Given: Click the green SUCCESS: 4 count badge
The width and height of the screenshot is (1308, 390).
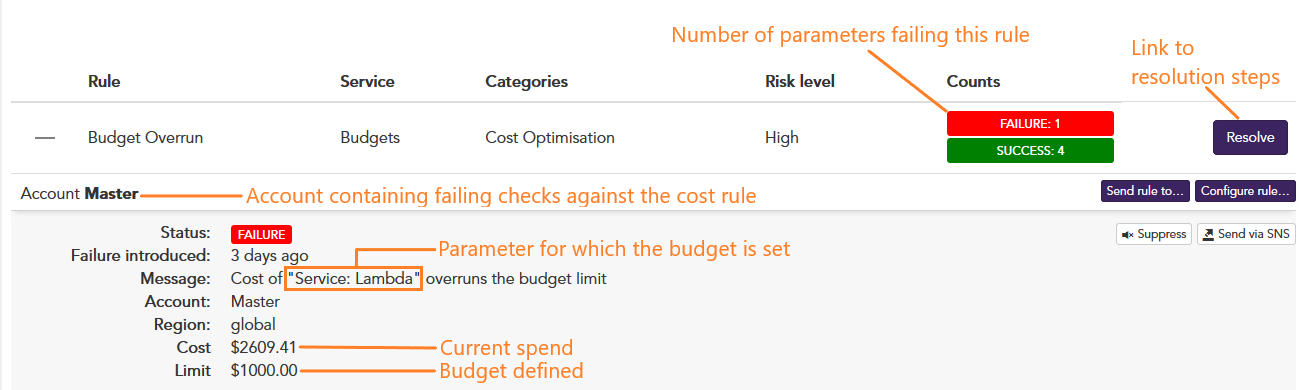Looking at the screenshot, I should pyautogui.click(x=1030, y=151).
